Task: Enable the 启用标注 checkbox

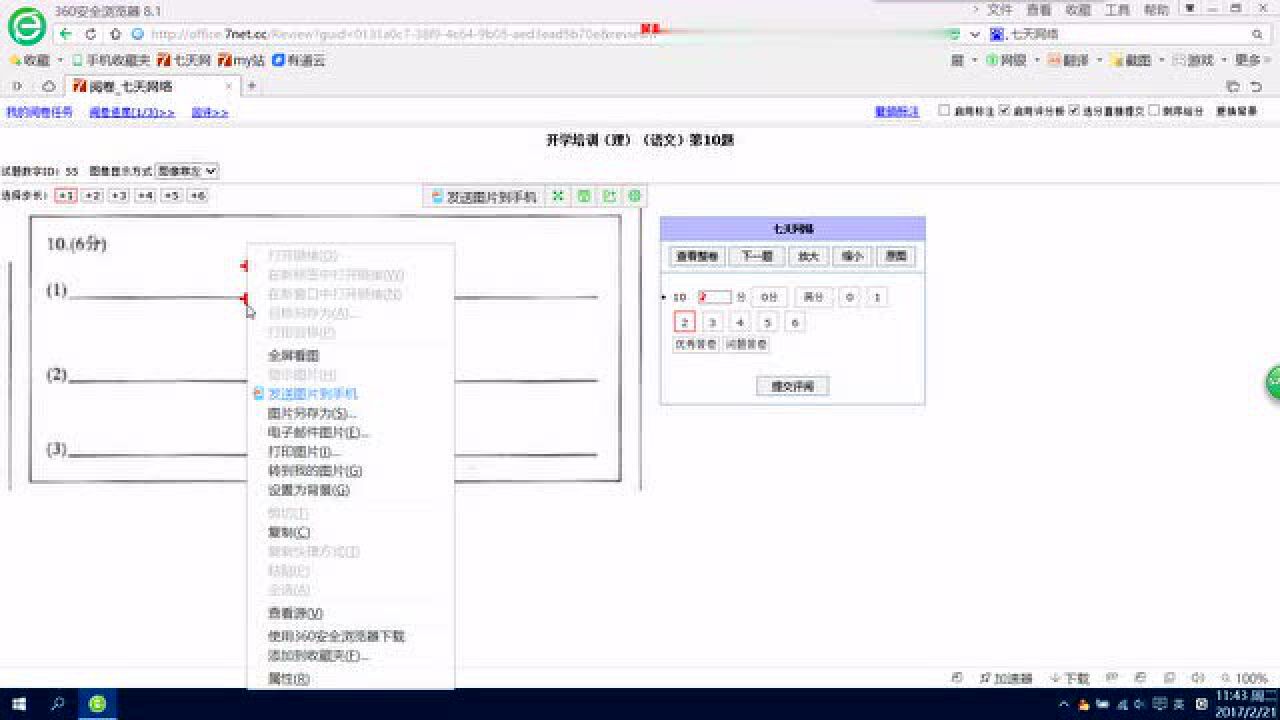Action: pos(944,111)
